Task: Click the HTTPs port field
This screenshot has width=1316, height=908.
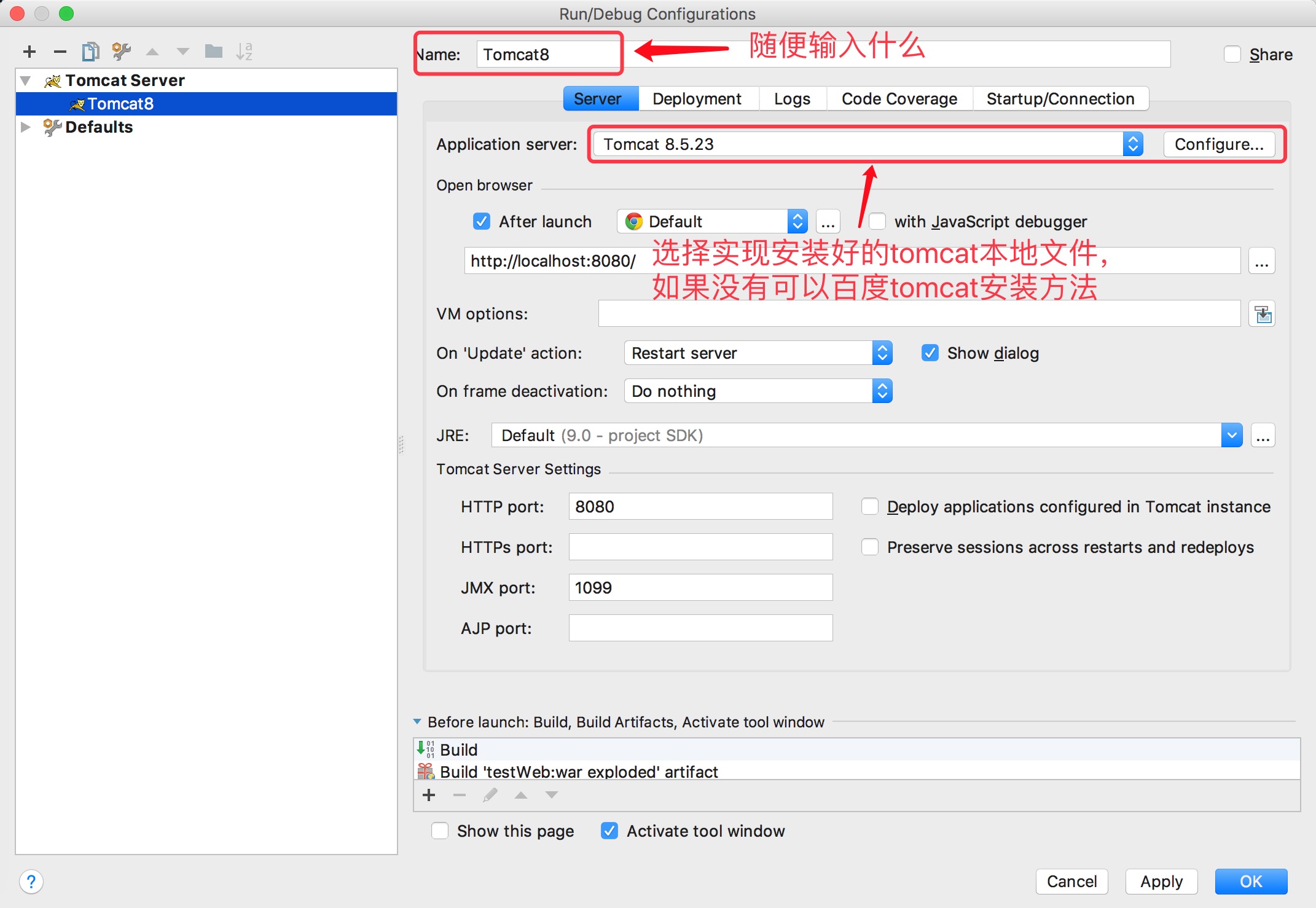Action: pos(700,547)
